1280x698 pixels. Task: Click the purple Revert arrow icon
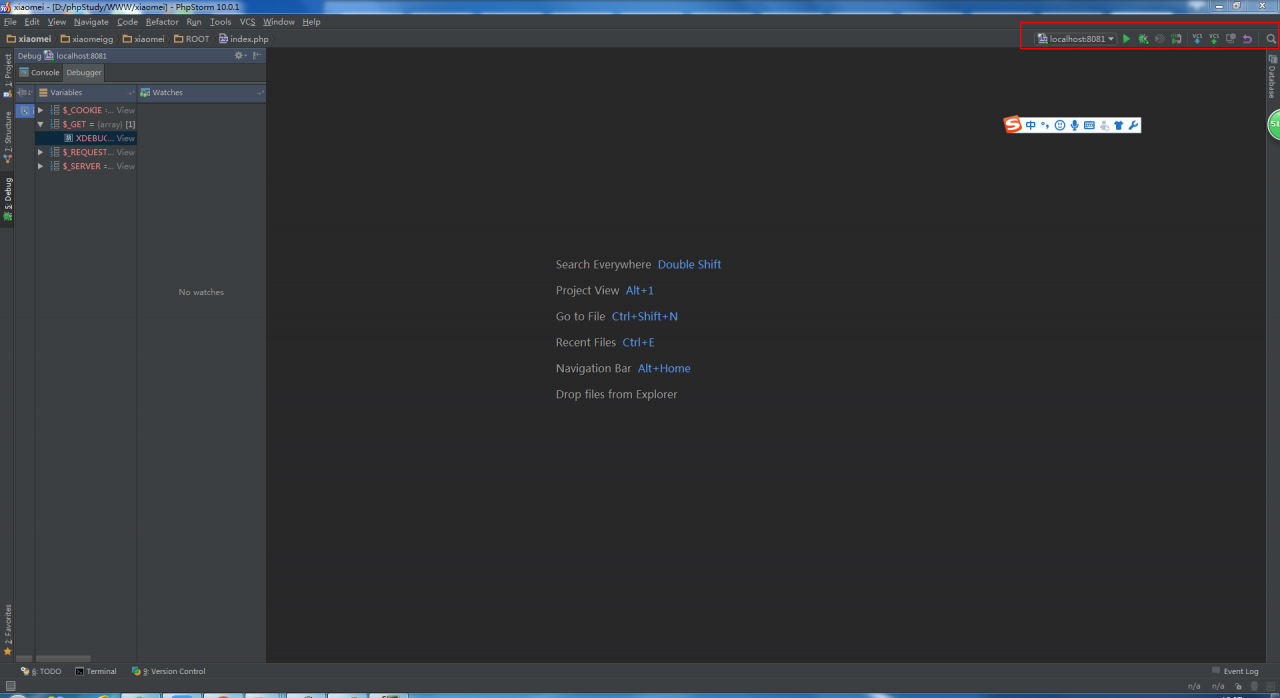tap(1247, 39)
